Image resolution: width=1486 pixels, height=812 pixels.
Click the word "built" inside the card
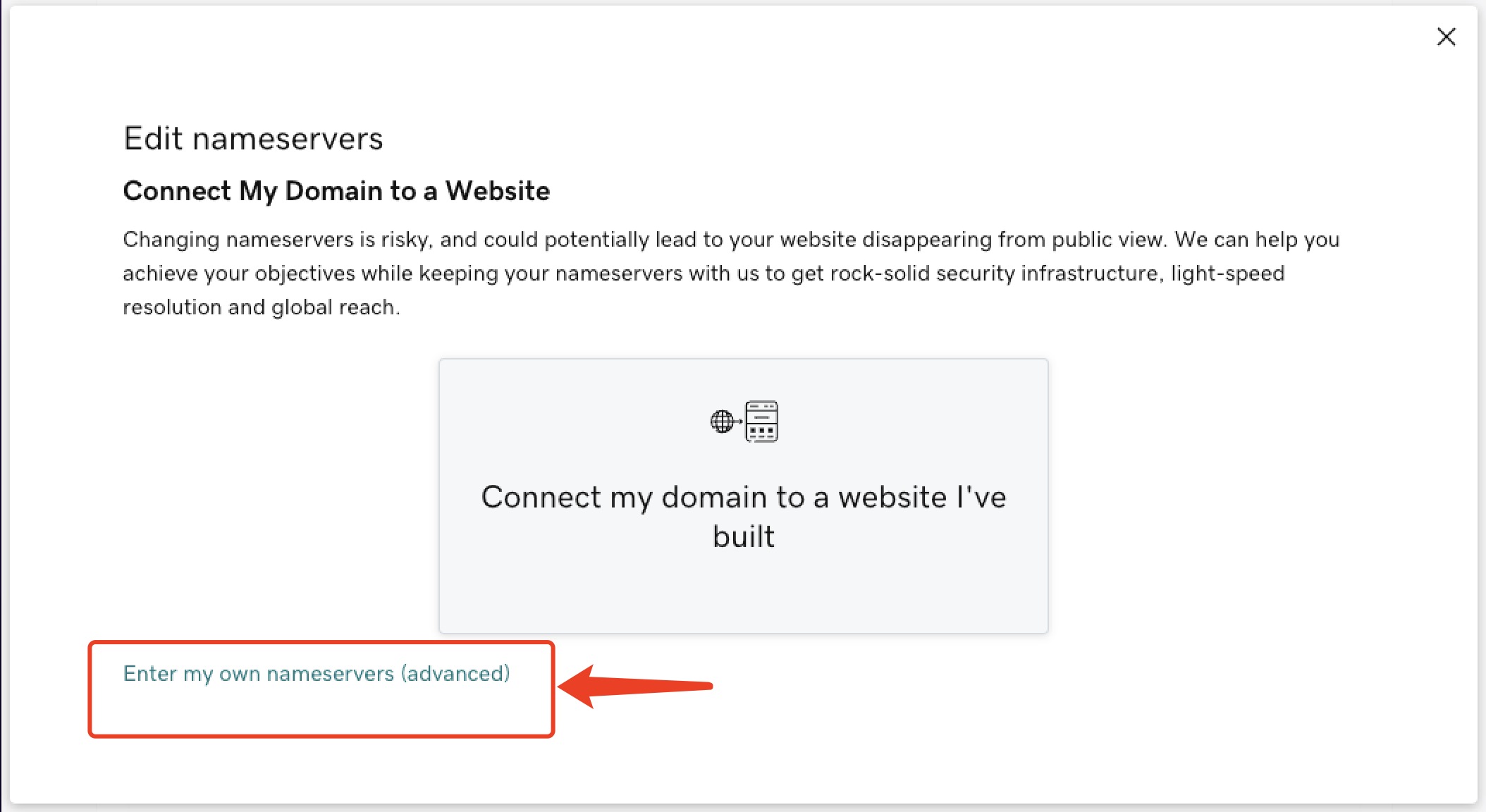pyautogui.click(x=744, y=537)
